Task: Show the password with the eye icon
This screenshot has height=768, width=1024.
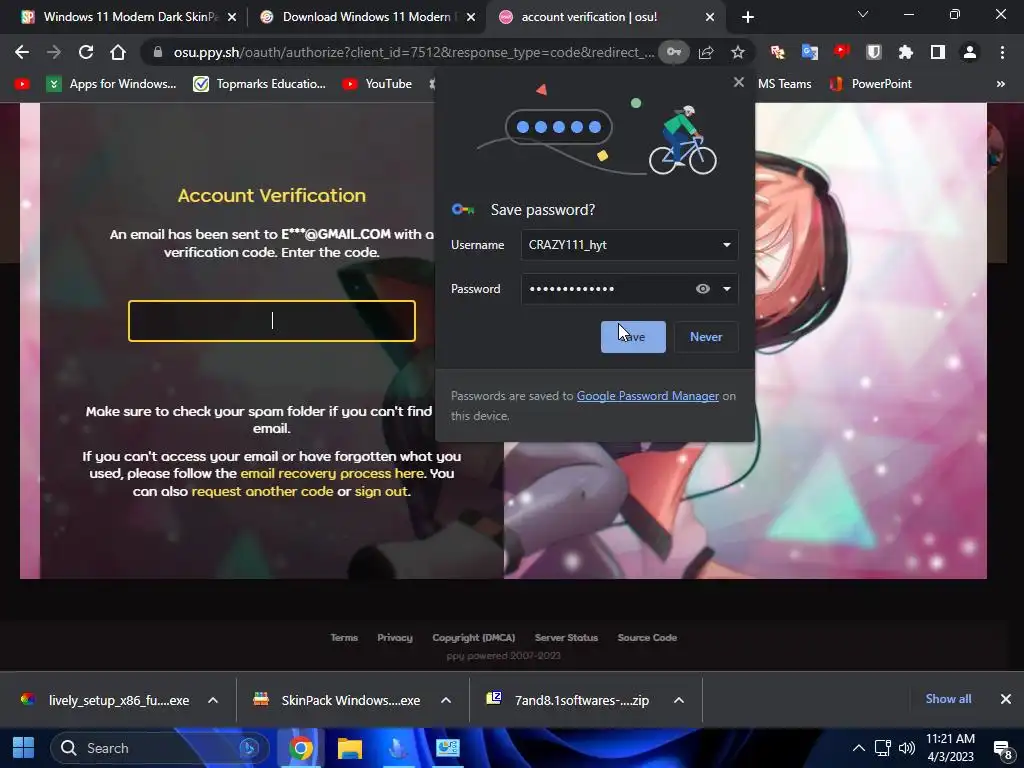Action: point(703,289)
